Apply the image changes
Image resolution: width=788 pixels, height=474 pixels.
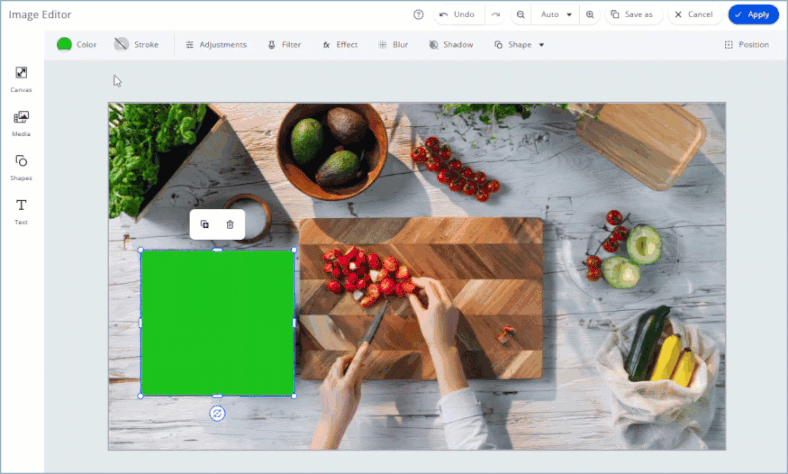[752, 15]
